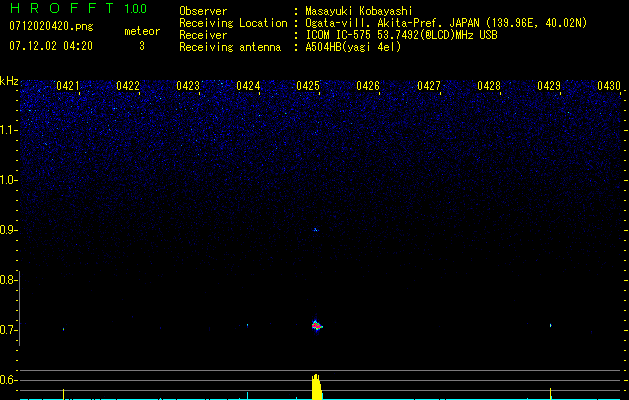The width and height of the screenshot is (629, 400).
Task: Click the HROFFT 1.0.0 title text
Action: point(78,8)
